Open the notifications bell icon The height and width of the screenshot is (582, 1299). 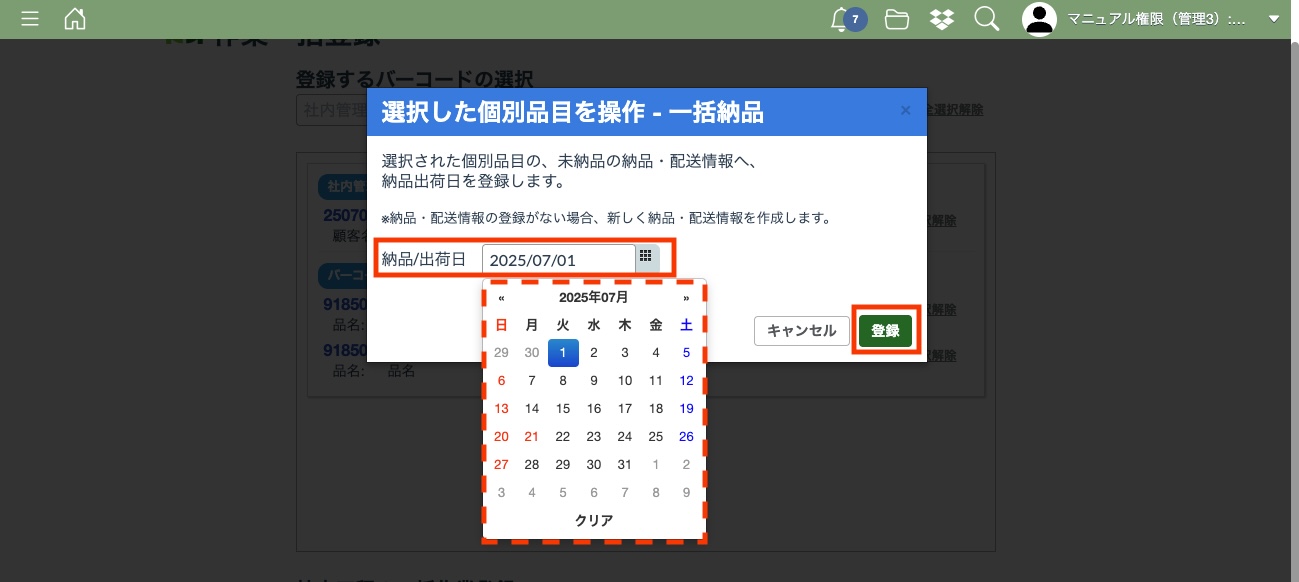(x=841, y=19)
